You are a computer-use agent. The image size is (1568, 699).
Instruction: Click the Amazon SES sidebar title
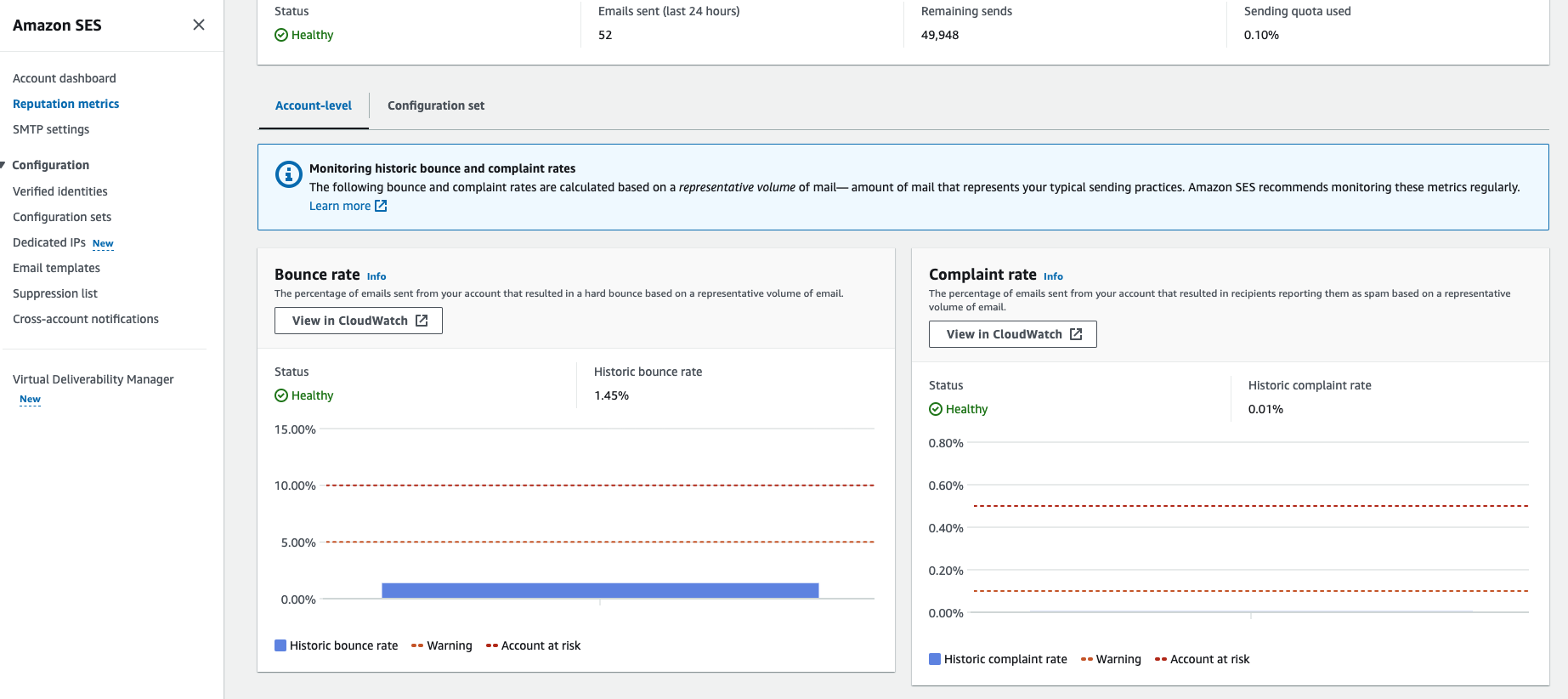coord(57,26)
